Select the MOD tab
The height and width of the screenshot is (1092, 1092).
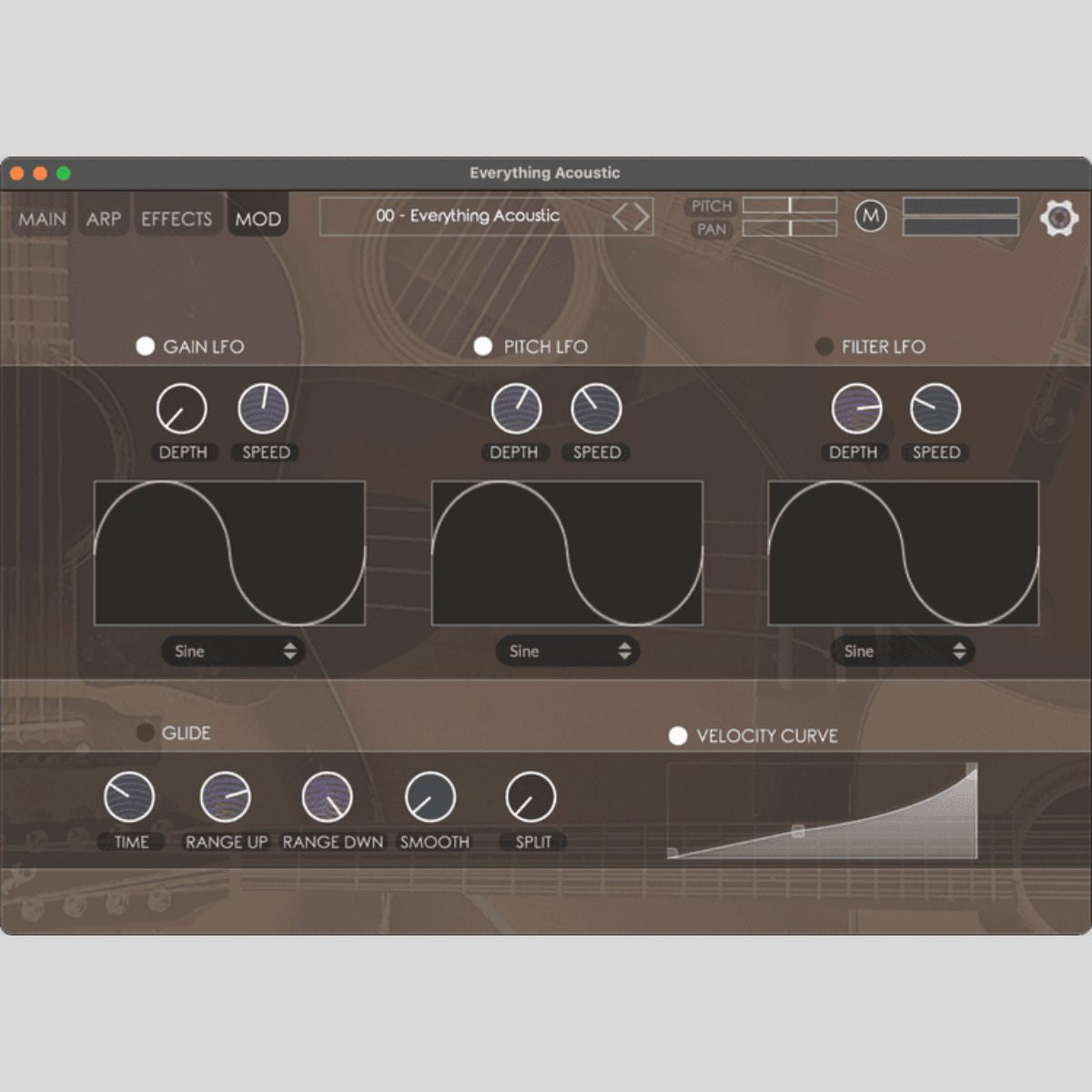point(258,219)
